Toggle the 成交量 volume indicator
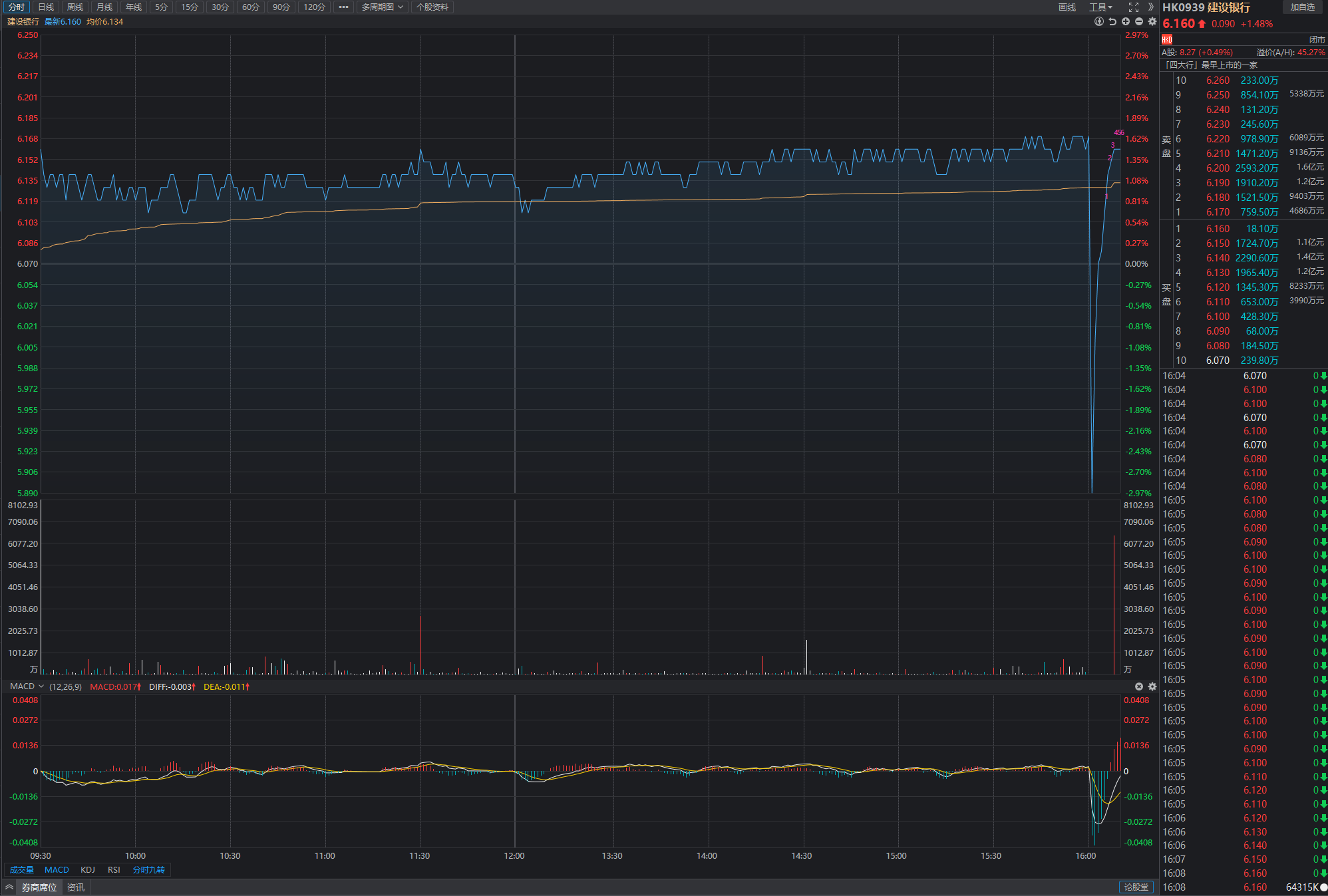1328x896 pixels. [22, 870]
